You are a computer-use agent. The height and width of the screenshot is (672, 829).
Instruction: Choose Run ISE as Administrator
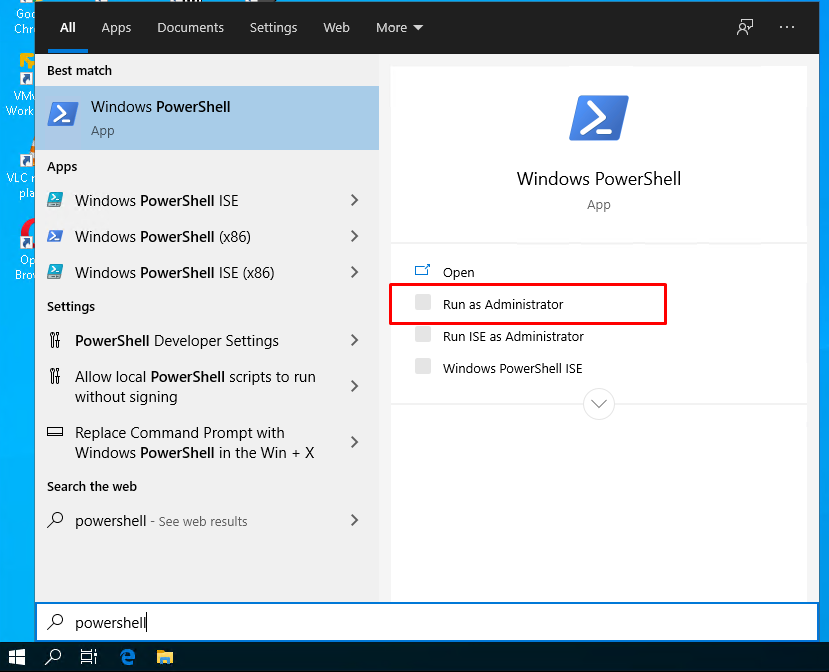[x=513, y=336]
